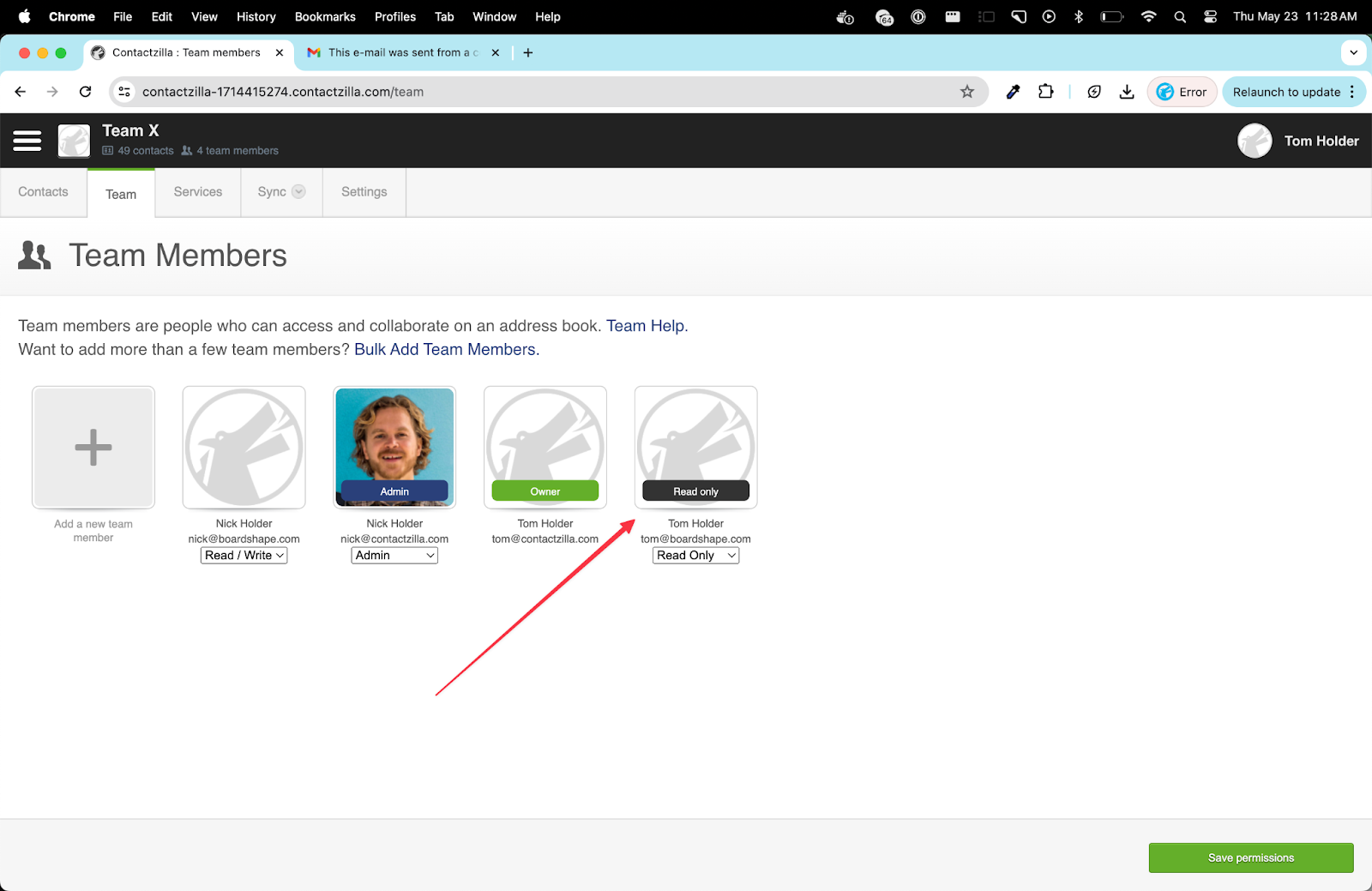The height and width of the screenshot is (891, 1372).
Task: Click the Save permissions button
Action: 1251,858
